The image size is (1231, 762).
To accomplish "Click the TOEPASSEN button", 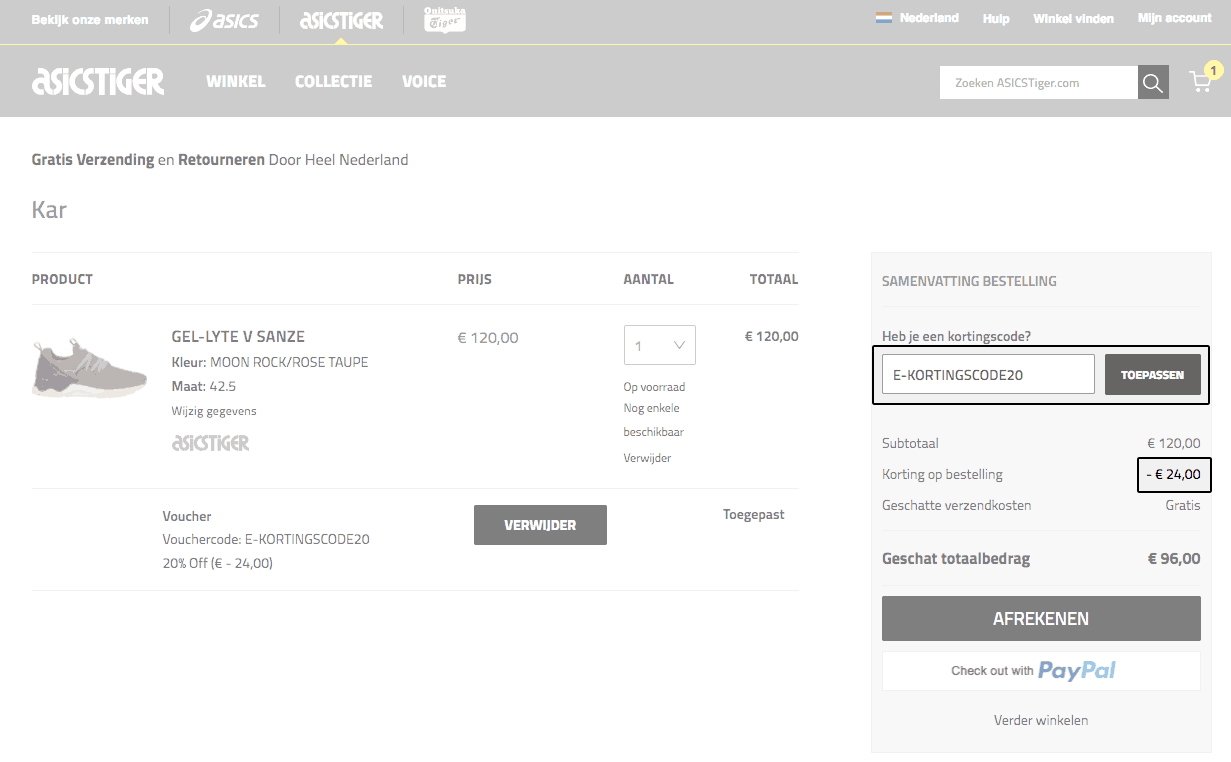I will point(1153,375).
